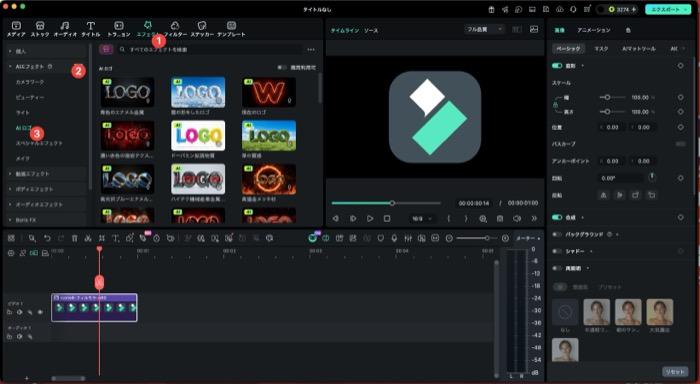
Task: Click the gift icon in title bar
Action: tap(492, 9)
